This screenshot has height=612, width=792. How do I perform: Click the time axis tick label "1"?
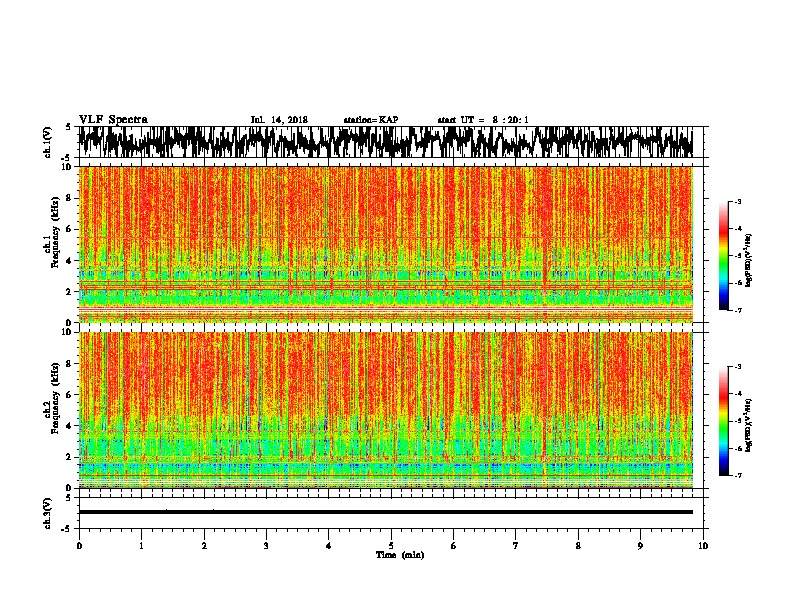point(141,546)
